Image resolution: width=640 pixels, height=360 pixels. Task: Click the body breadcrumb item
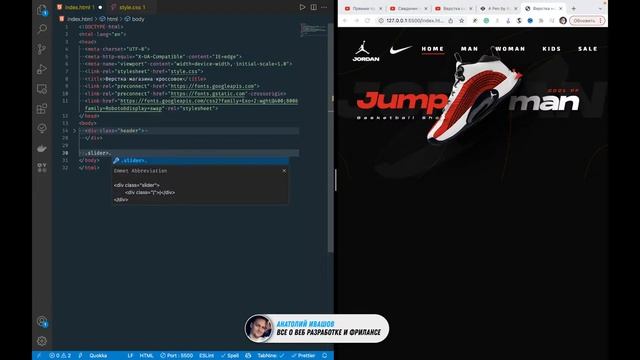135,19
